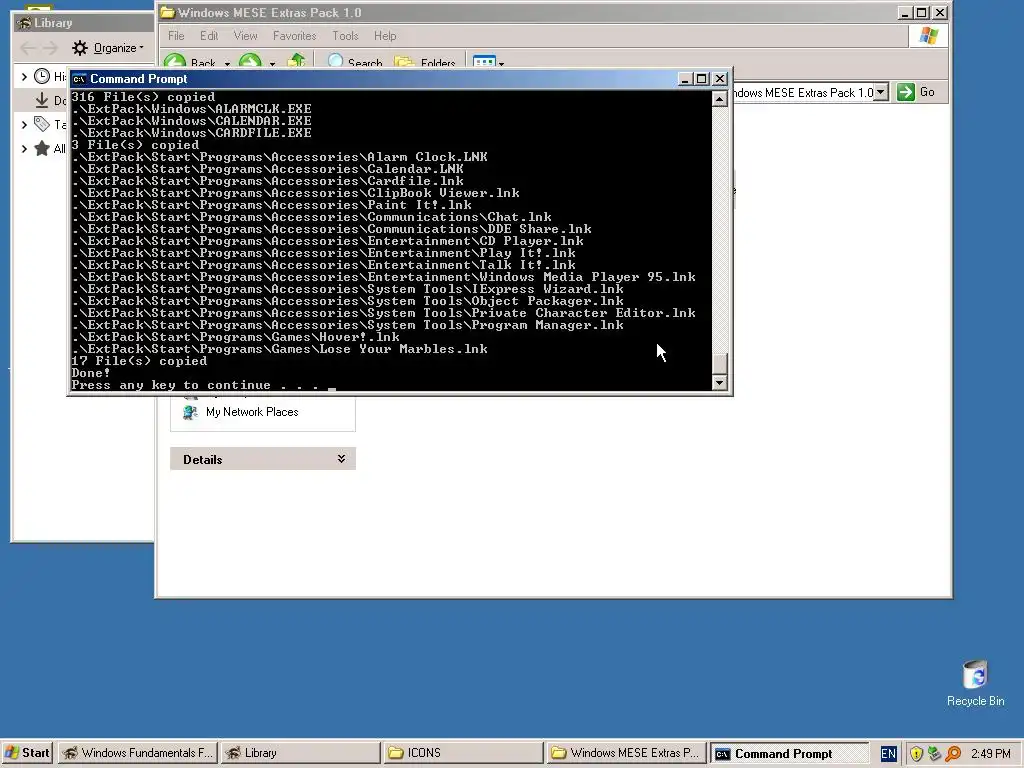The height and width of the screenshot is (768, 1024).
Task: Click the Command Prompt scrollbar thumb
Action: pos(719,364)
